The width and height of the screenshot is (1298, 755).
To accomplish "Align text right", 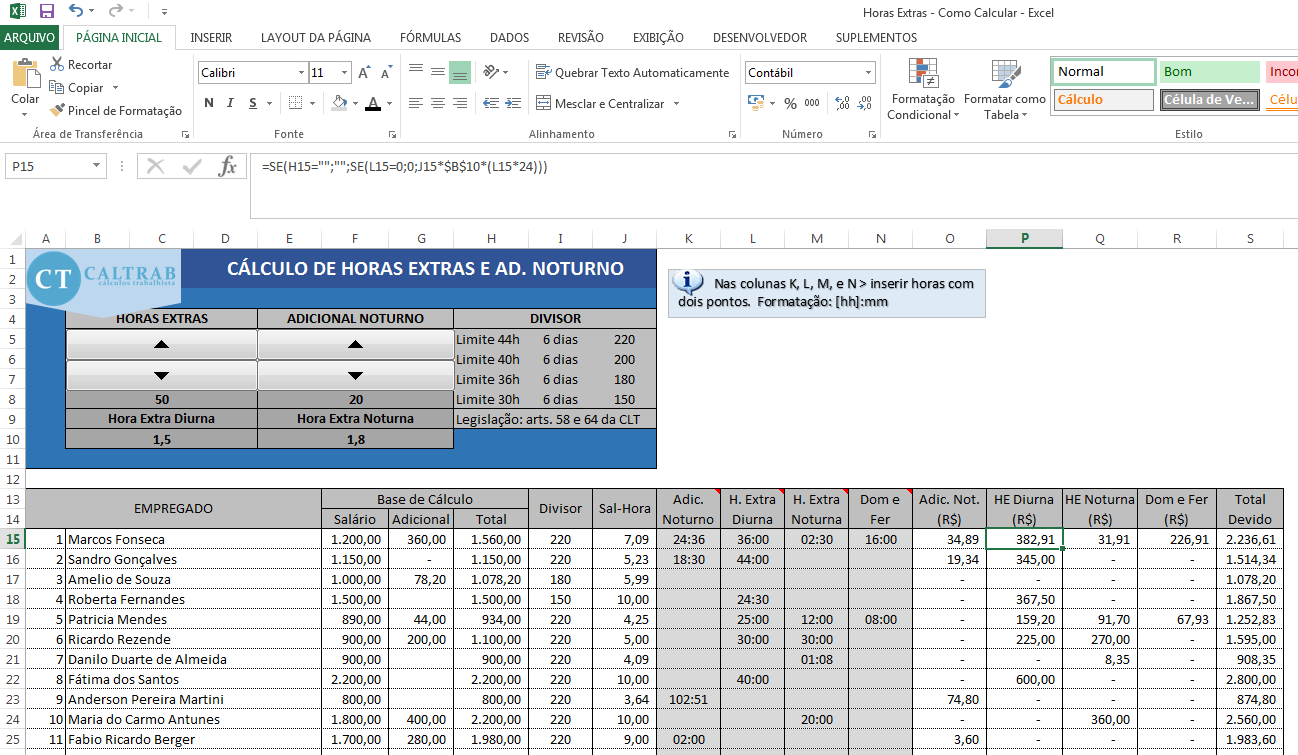I will point(460,103).
